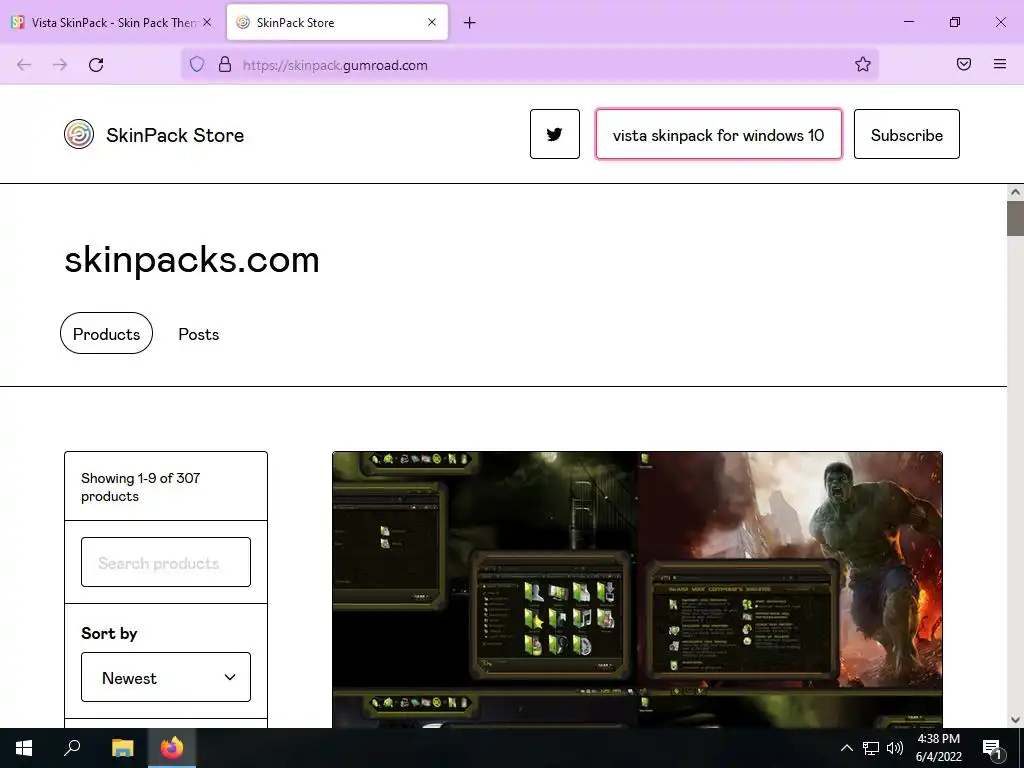The image size is (1024, 768).
Task: Open a new tab with the plus button
Action: [x=469, y=23]
